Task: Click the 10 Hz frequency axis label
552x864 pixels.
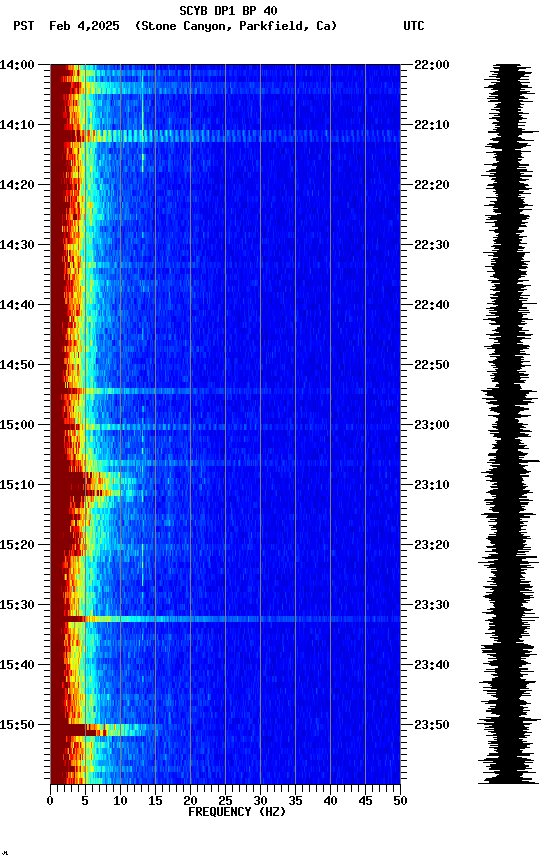Action: pyautogui.click(x=120, y=801)
